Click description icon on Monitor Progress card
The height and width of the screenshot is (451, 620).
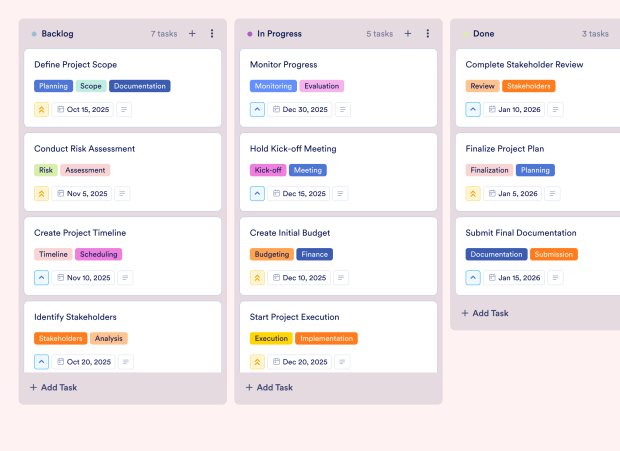tap(343, 109)
